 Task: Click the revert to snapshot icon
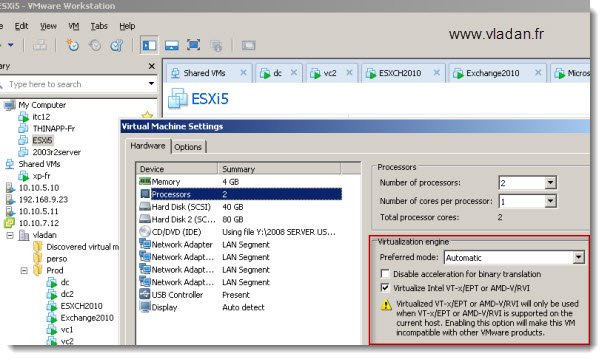(x=95, y=46)
